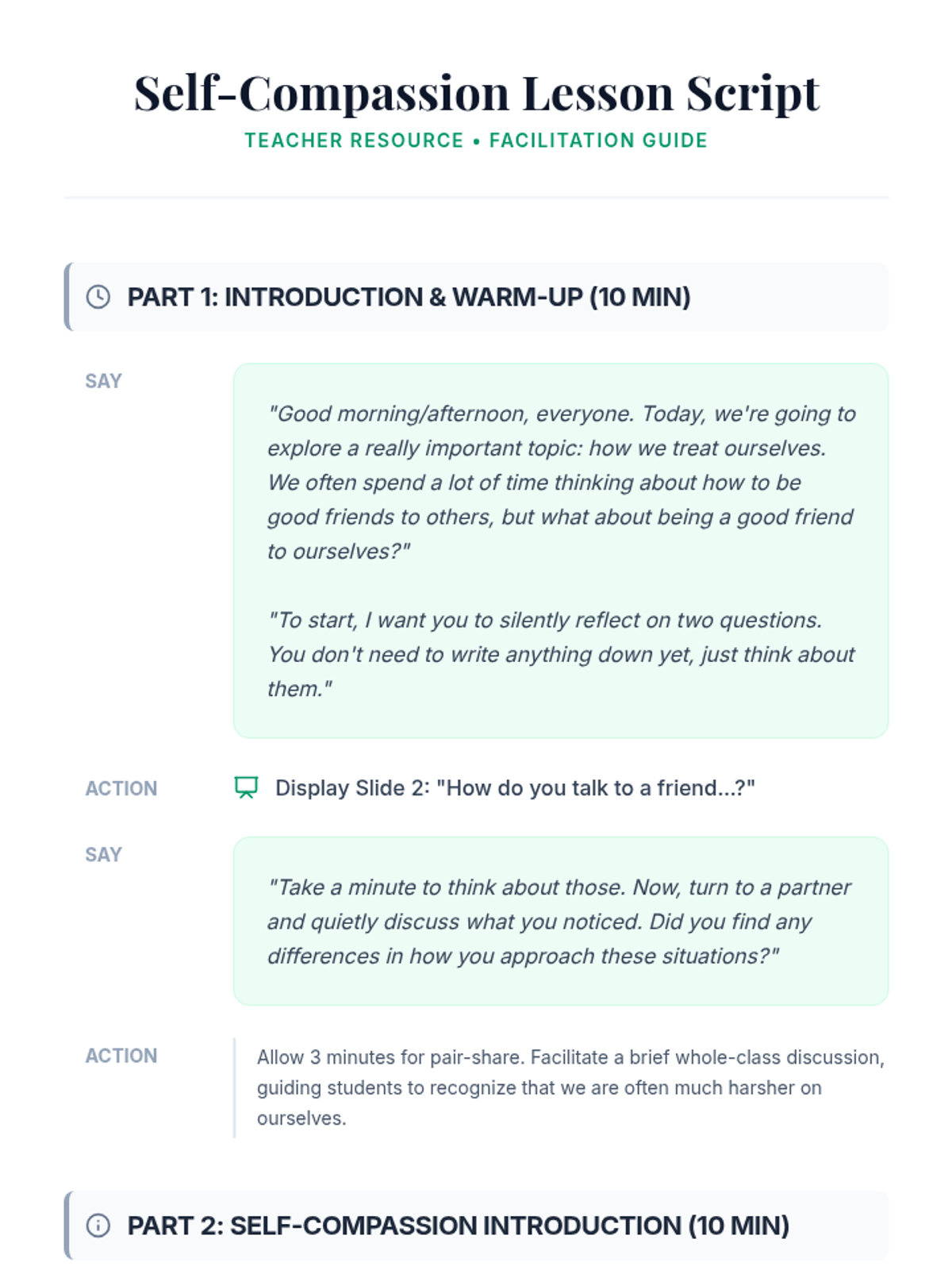Viewport: 952px width, 1270px height.
Task: Click the 'Take a minute to think' script box
Action: (560, 921)
